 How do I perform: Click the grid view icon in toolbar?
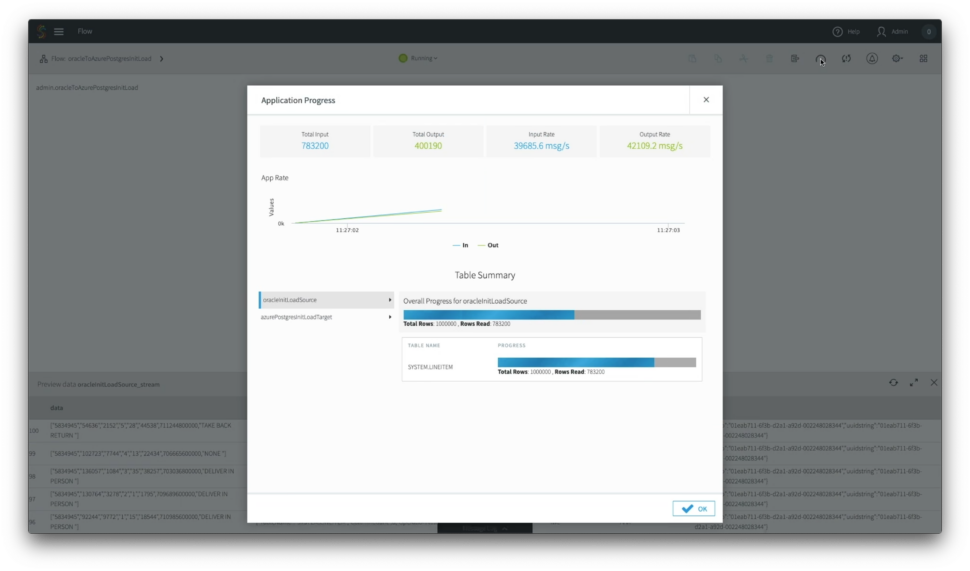click(923, 59)
